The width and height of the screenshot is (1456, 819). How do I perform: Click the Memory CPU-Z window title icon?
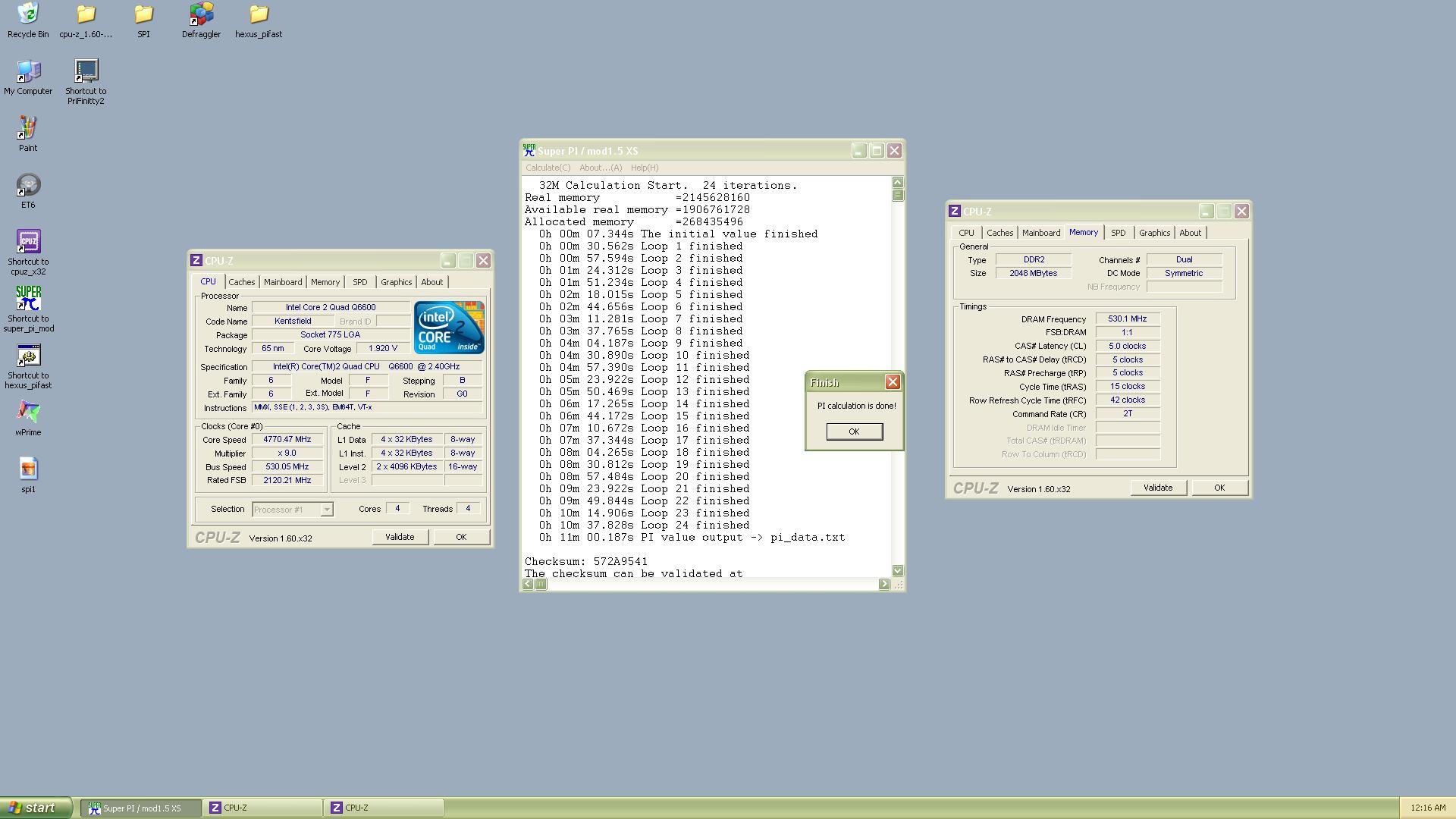coord(955,211)
